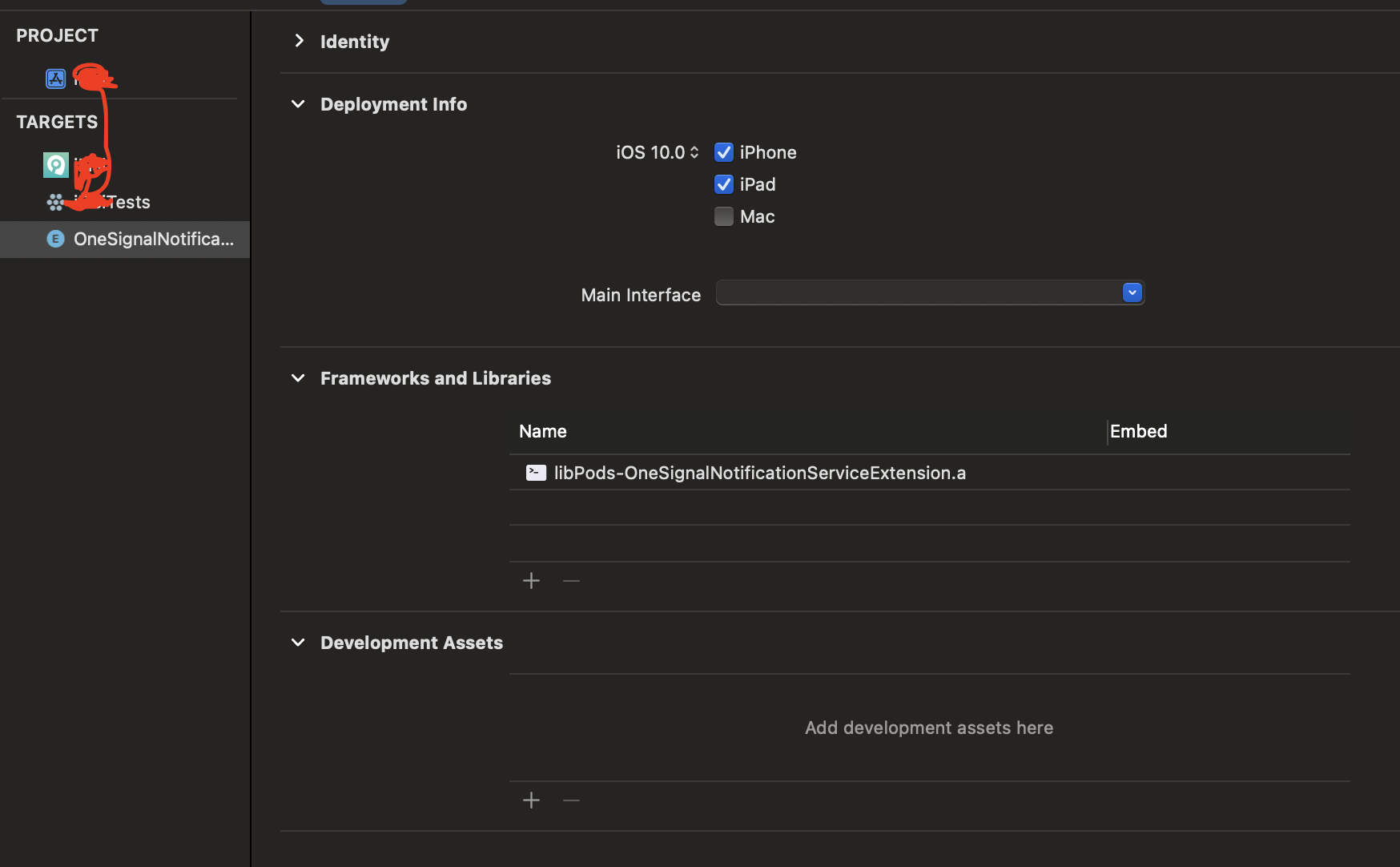Remove a development asset with the minus button

point(570,800)
